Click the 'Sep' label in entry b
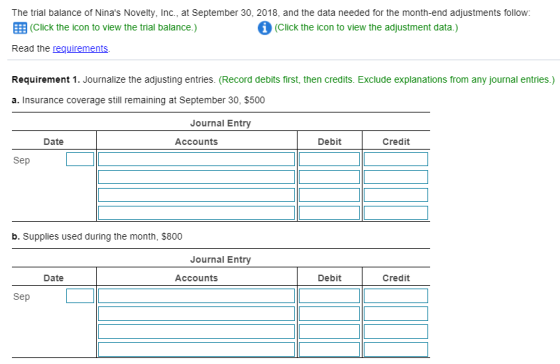Image resolution: width=560 pixels, height=364 pixels. (x=21, y=297)
